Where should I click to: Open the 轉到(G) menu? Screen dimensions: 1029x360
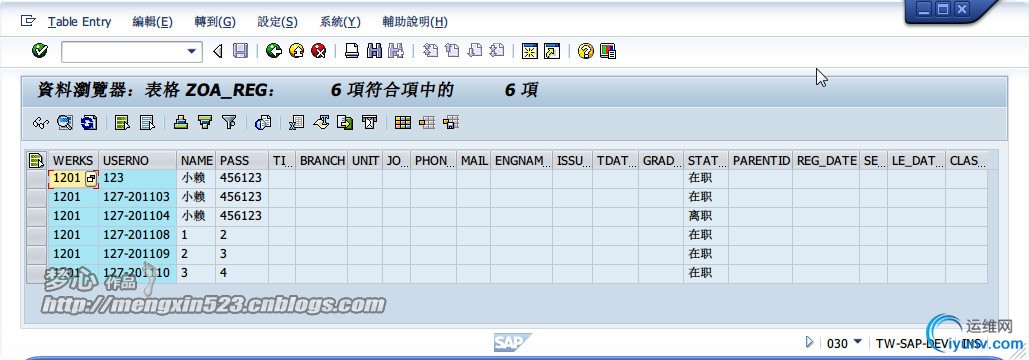pyautogui.click(x=215, y=22)
